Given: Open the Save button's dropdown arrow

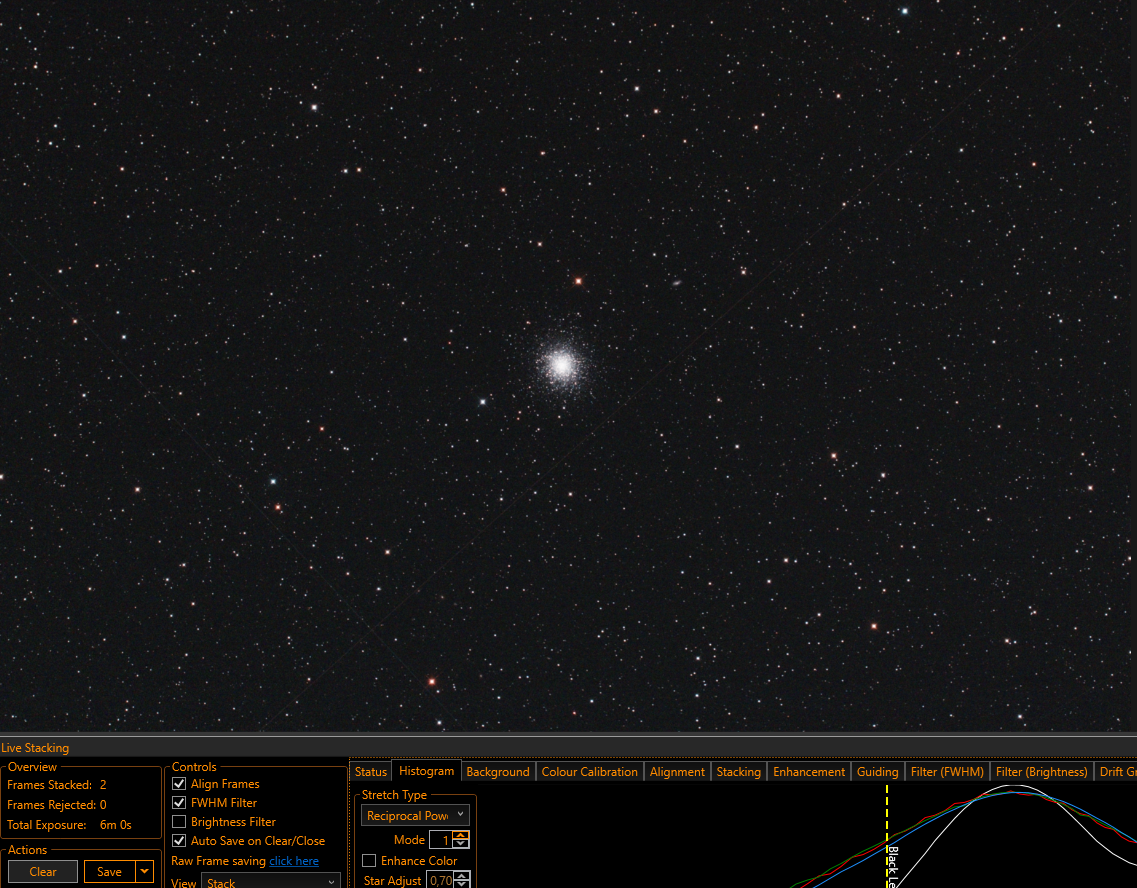Looking at the screenshot, I should click(144, 871).
